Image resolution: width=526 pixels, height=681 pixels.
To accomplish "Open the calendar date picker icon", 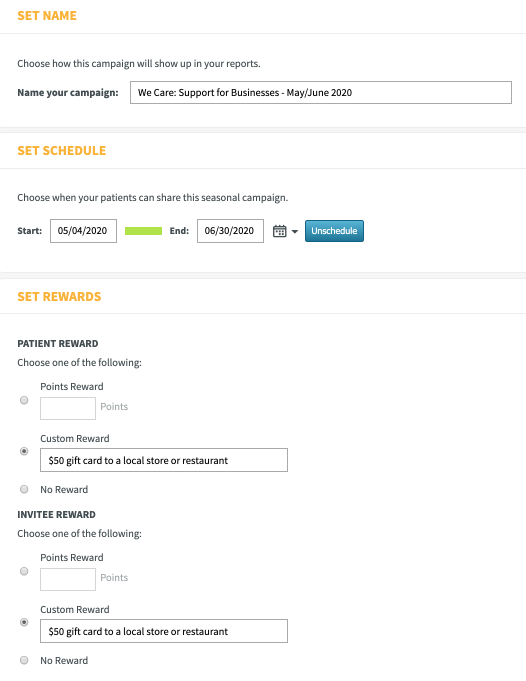I will coord(279,231).
